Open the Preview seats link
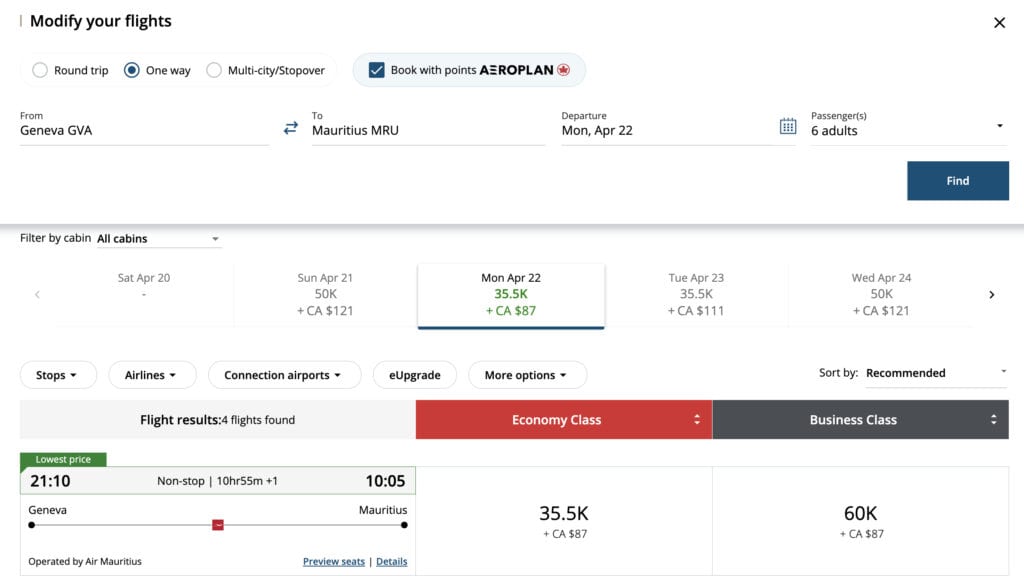1024x580 pixels. click(333, 561)
